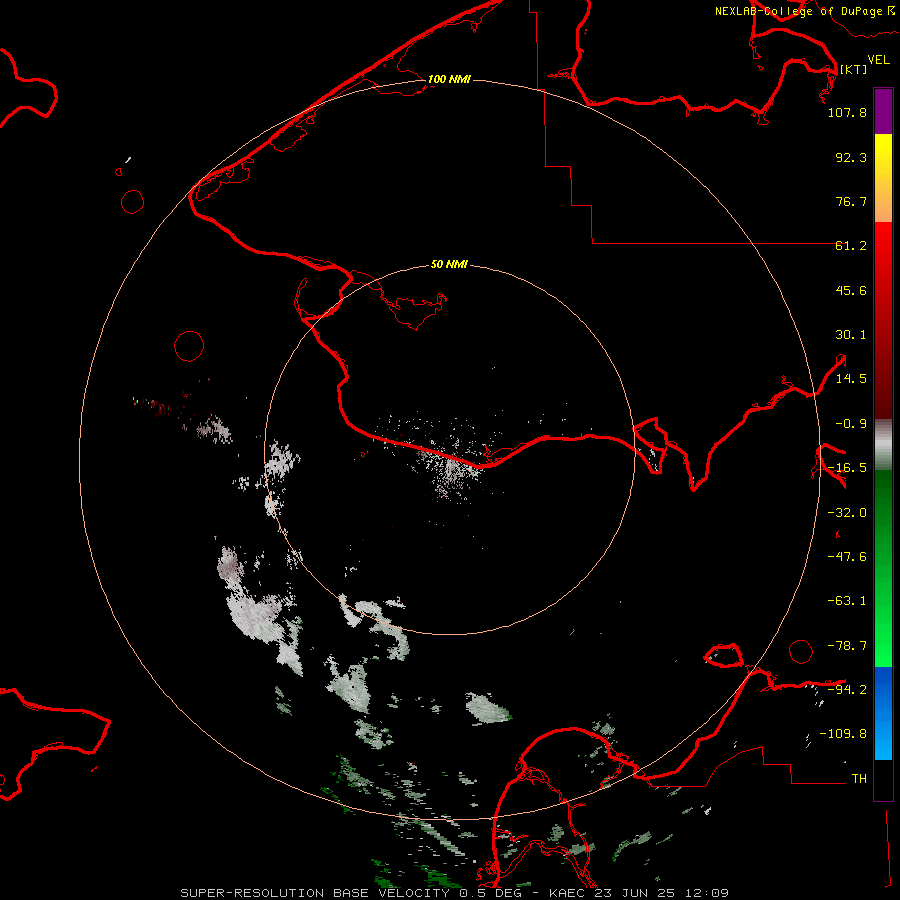
Task: Pick the green segment of the color bar
Action: (883, 568)
